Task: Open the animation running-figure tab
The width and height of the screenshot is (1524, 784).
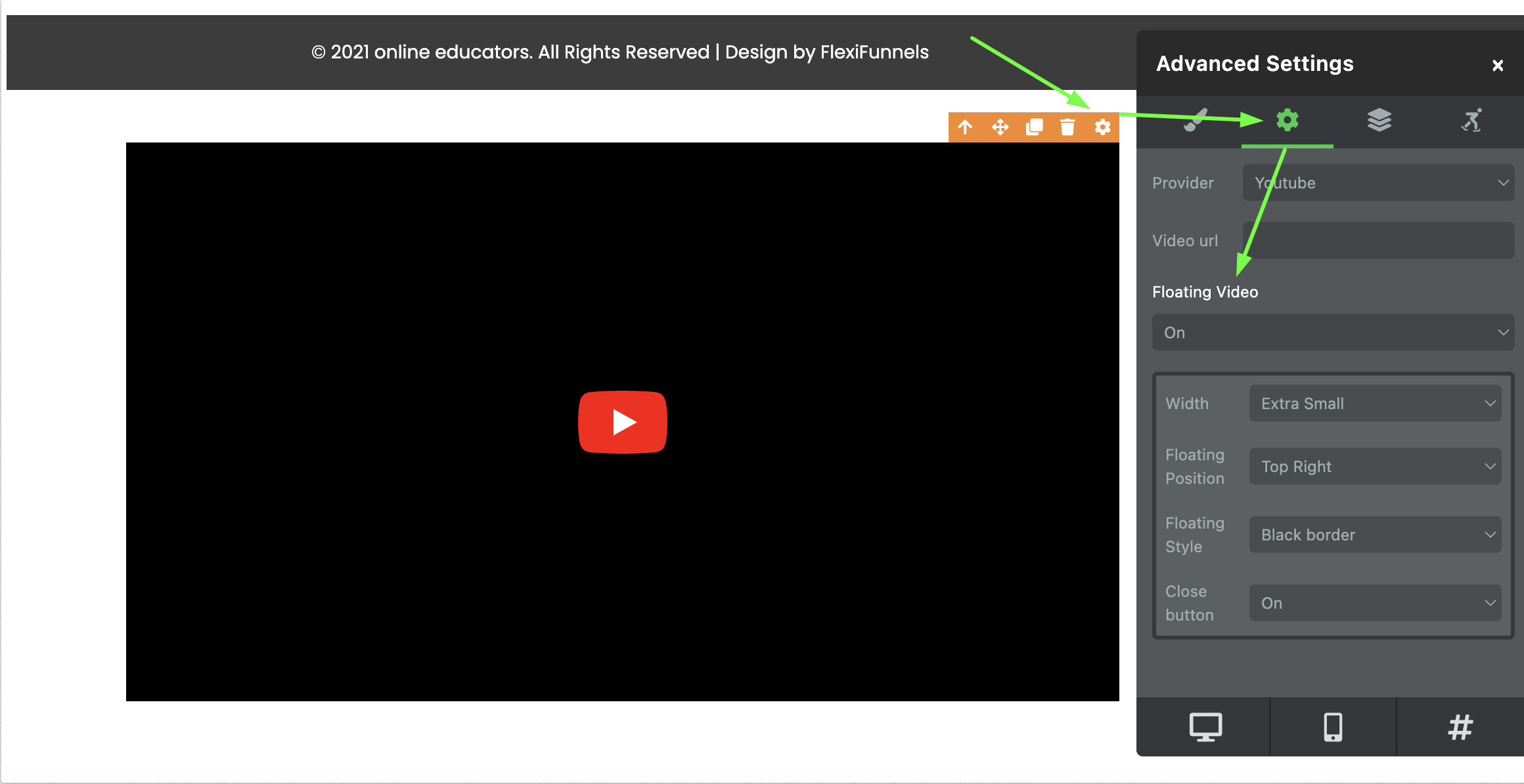Action: 1471,120
